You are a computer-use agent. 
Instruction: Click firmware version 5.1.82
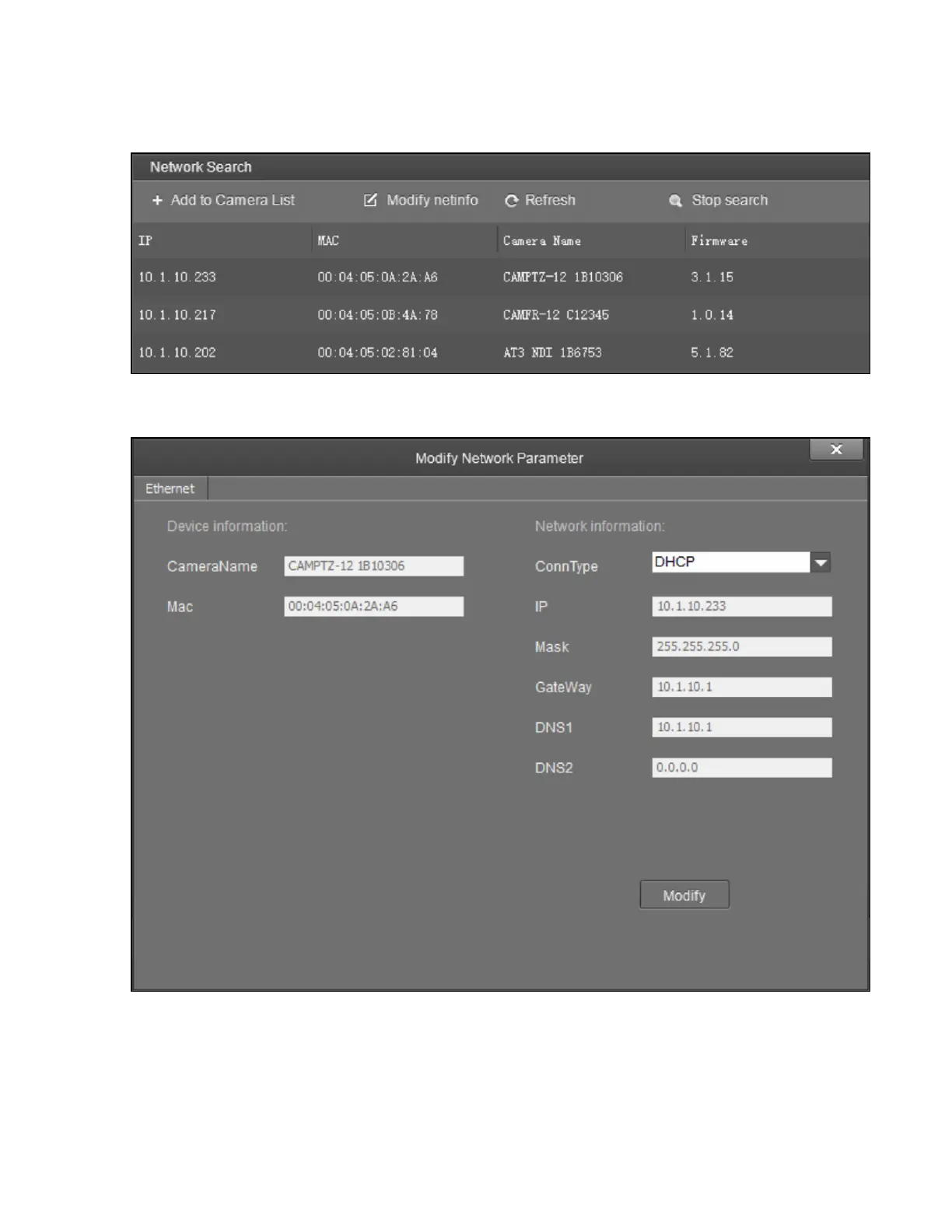712,352
